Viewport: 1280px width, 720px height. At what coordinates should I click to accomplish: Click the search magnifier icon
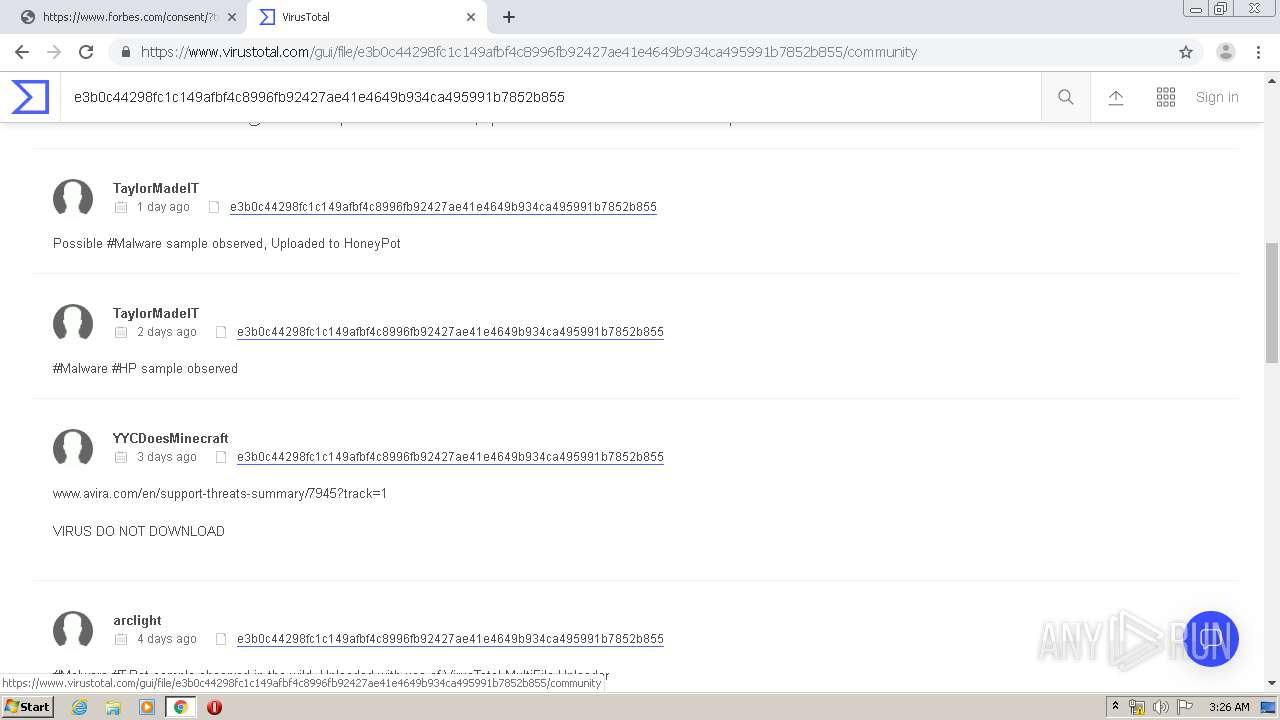(1066, 97)
